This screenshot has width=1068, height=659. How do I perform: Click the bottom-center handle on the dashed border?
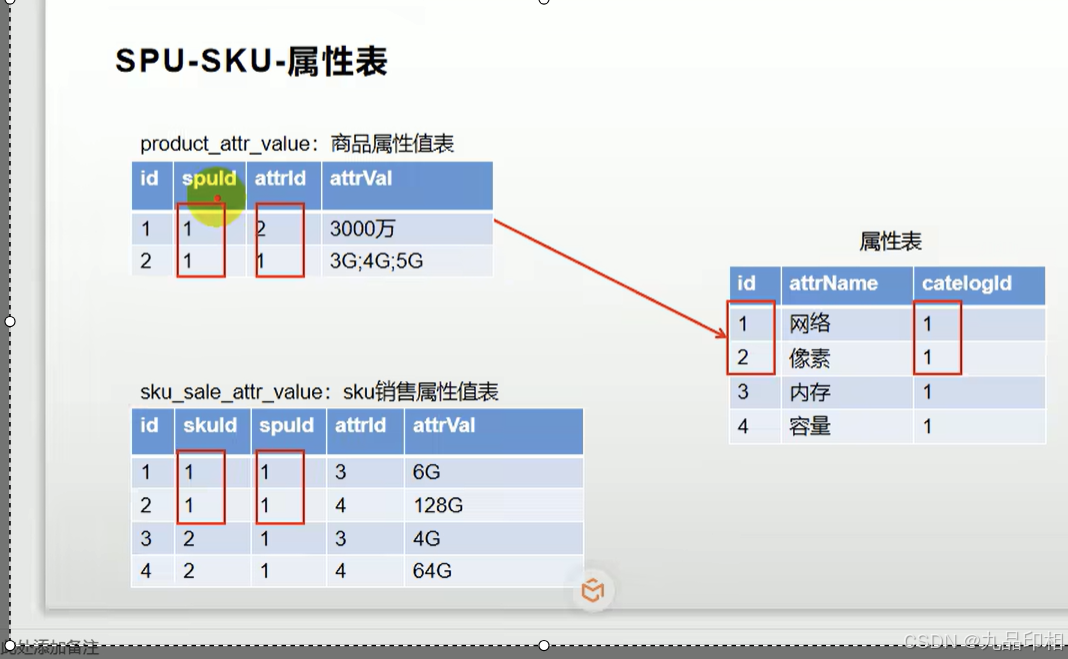click(543, 645)
